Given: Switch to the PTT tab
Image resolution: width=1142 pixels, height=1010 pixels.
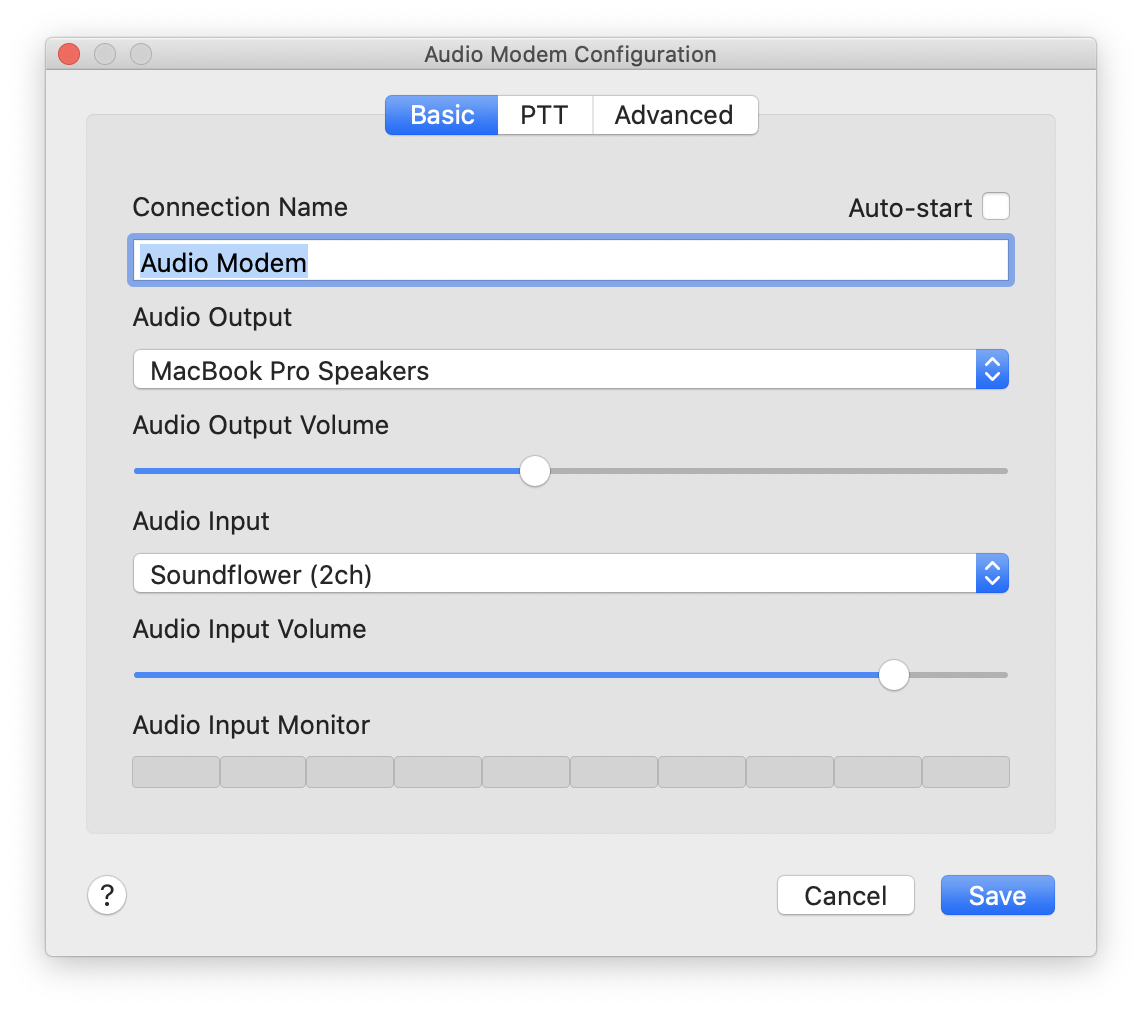Looking at the screenshot, I should pos(545,115).
